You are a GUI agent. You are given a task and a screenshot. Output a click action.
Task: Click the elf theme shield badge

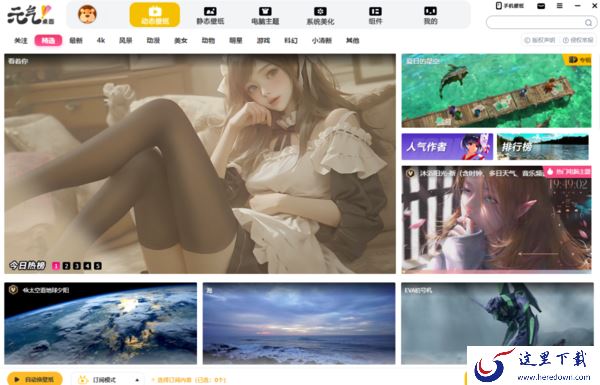pos(411,173)
